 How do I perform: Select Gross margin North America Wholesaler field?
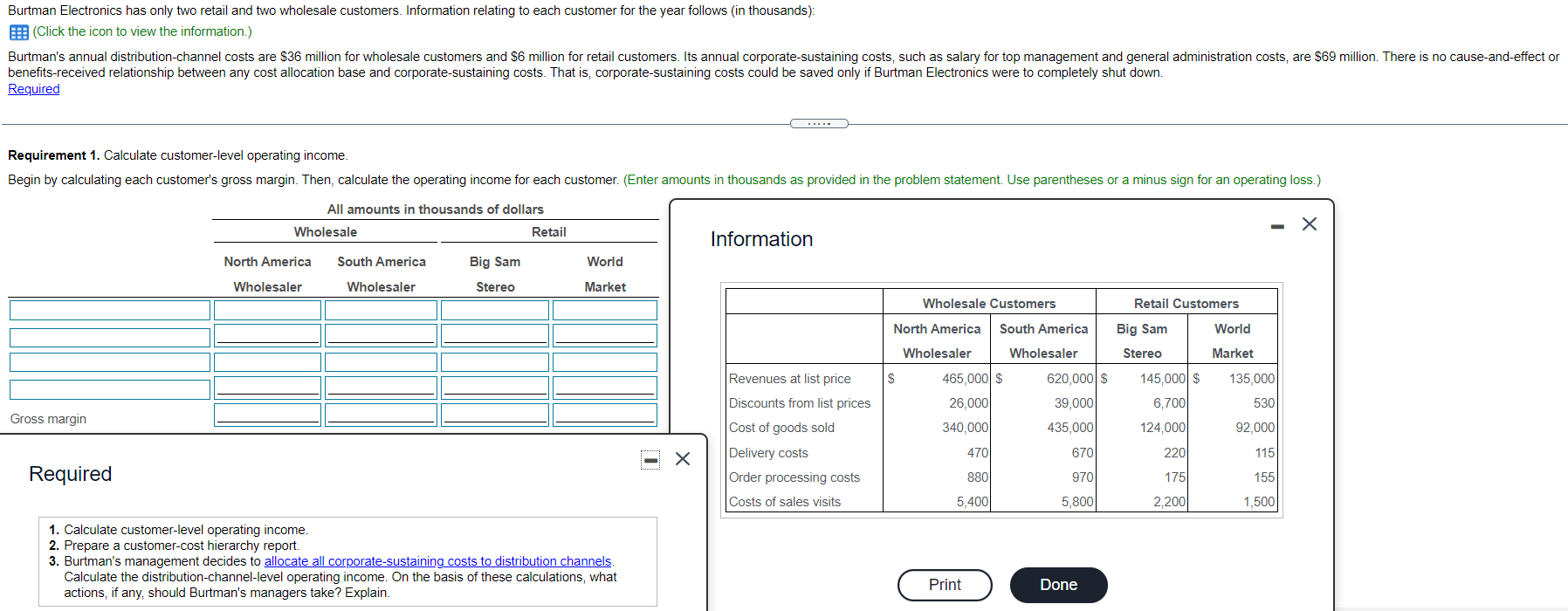268,415
